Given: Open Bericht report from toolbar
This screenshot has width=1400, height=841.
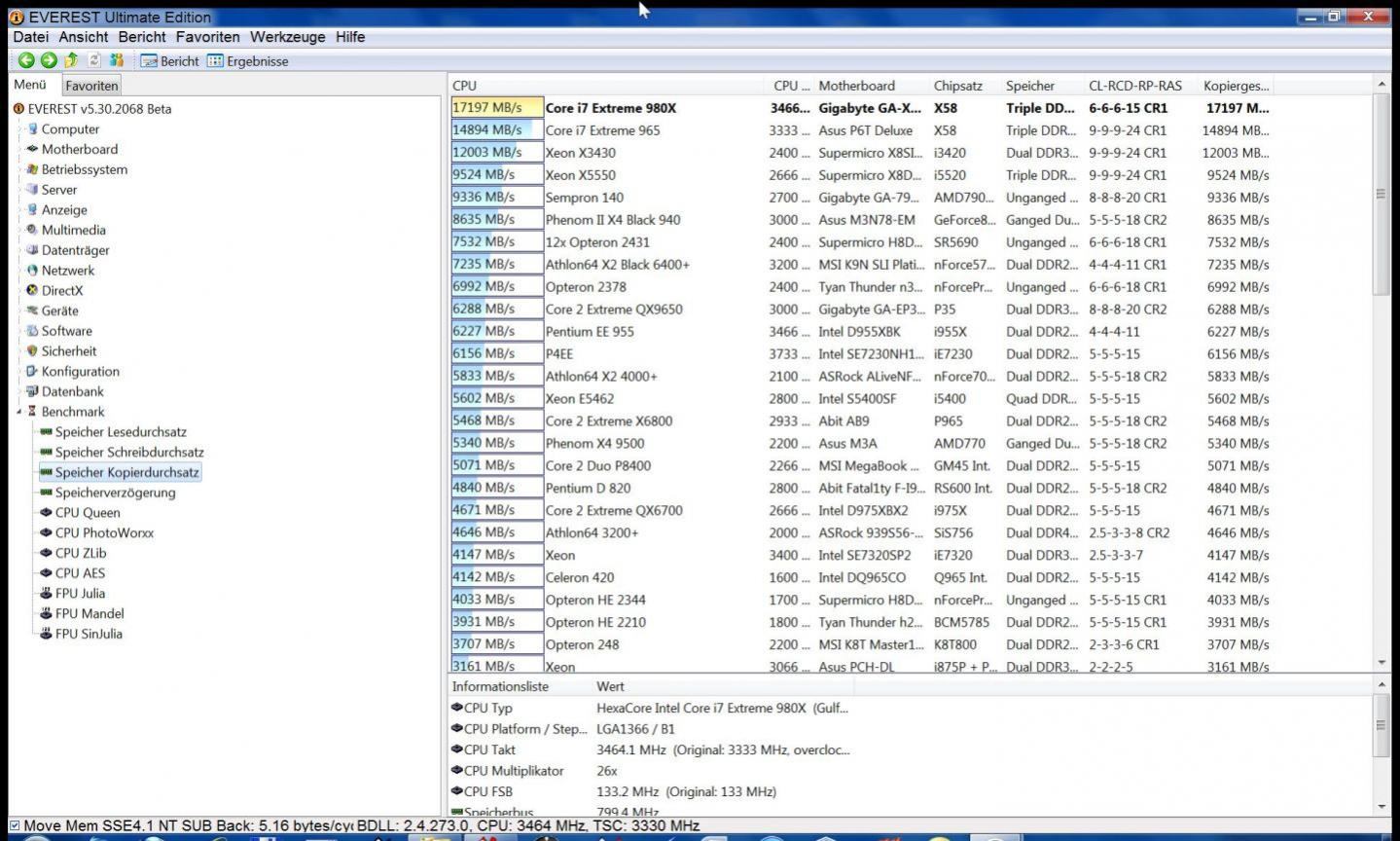Looking at the screenshot, I should (170, 60).
